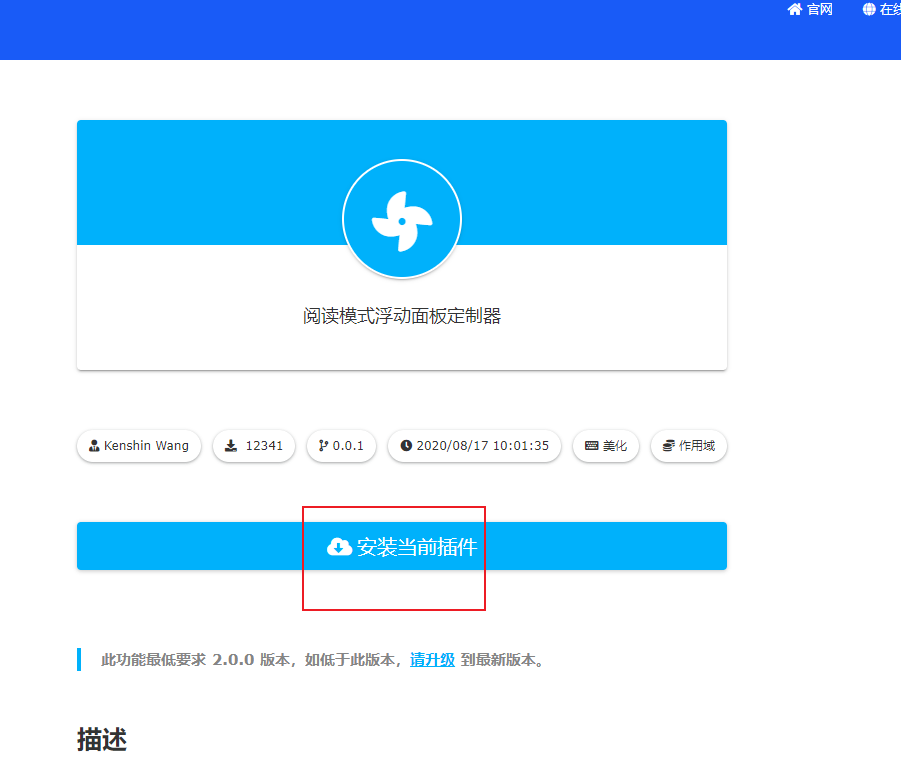Click the globe icon in top bar
901x757 pixels.
pyautogui.click(x=869, y=9)
